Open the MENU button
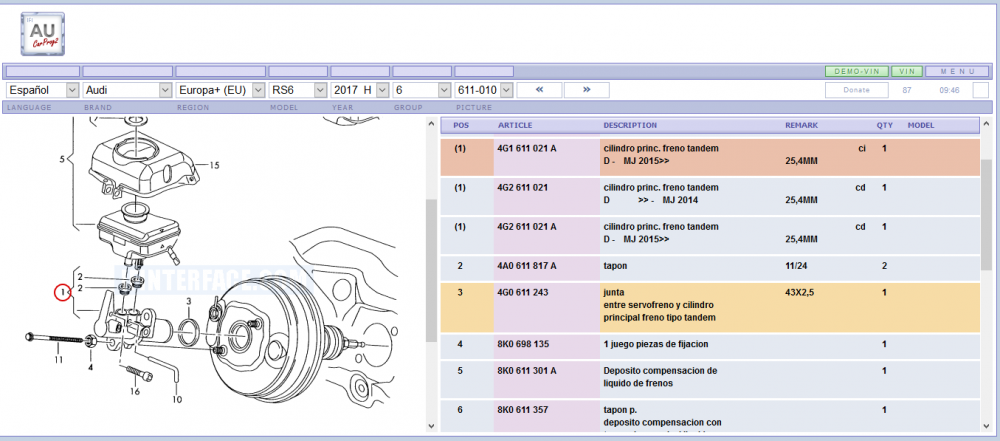The width and height of the screenshot is (1000, 441). pyautogui.click(x=958, y=71)
